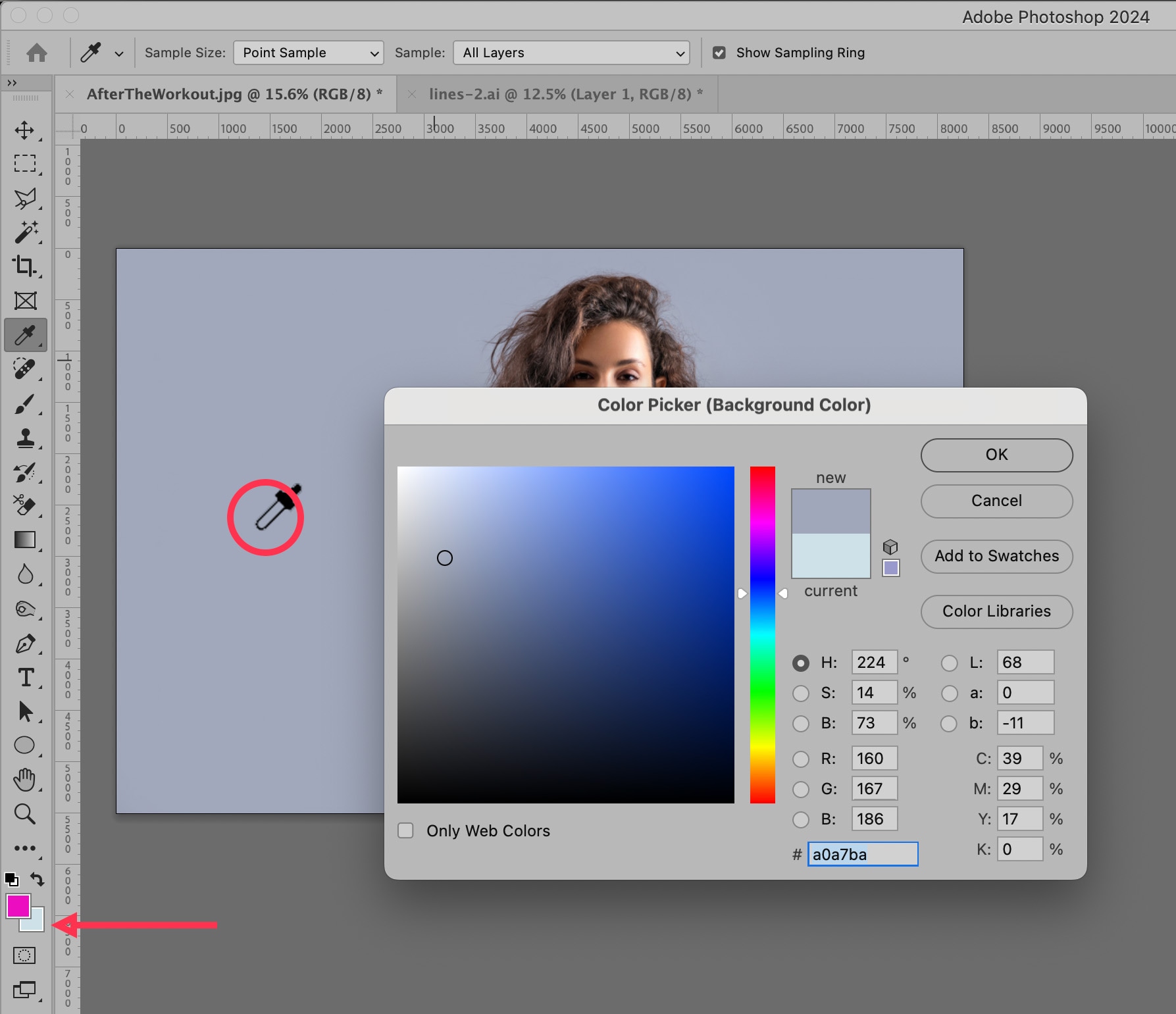The height and width of the screenshot is (1014, 1176).
Task: Select the Saturation radio button
Action: [x=801, y=693]
